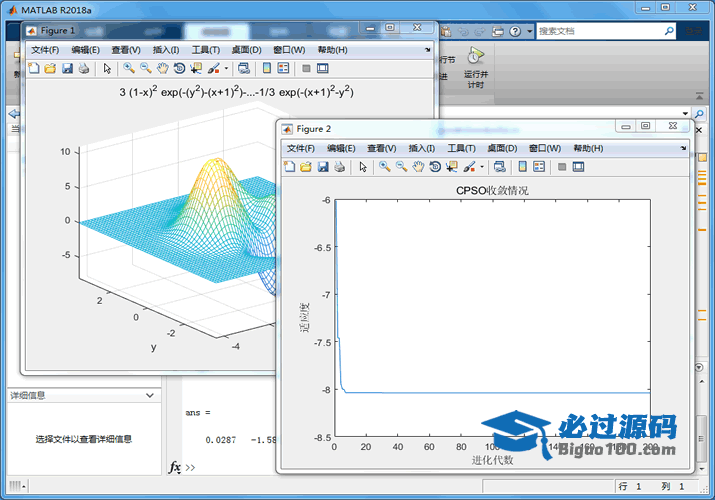715x500 pixels.
Task: Click Save icon in Figure 2 toolbar
Action: [323, 167]
